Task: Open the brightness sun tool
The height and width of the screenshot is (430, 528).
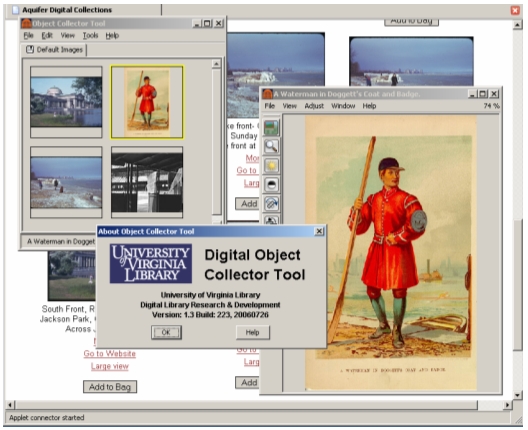Action: 271,166
